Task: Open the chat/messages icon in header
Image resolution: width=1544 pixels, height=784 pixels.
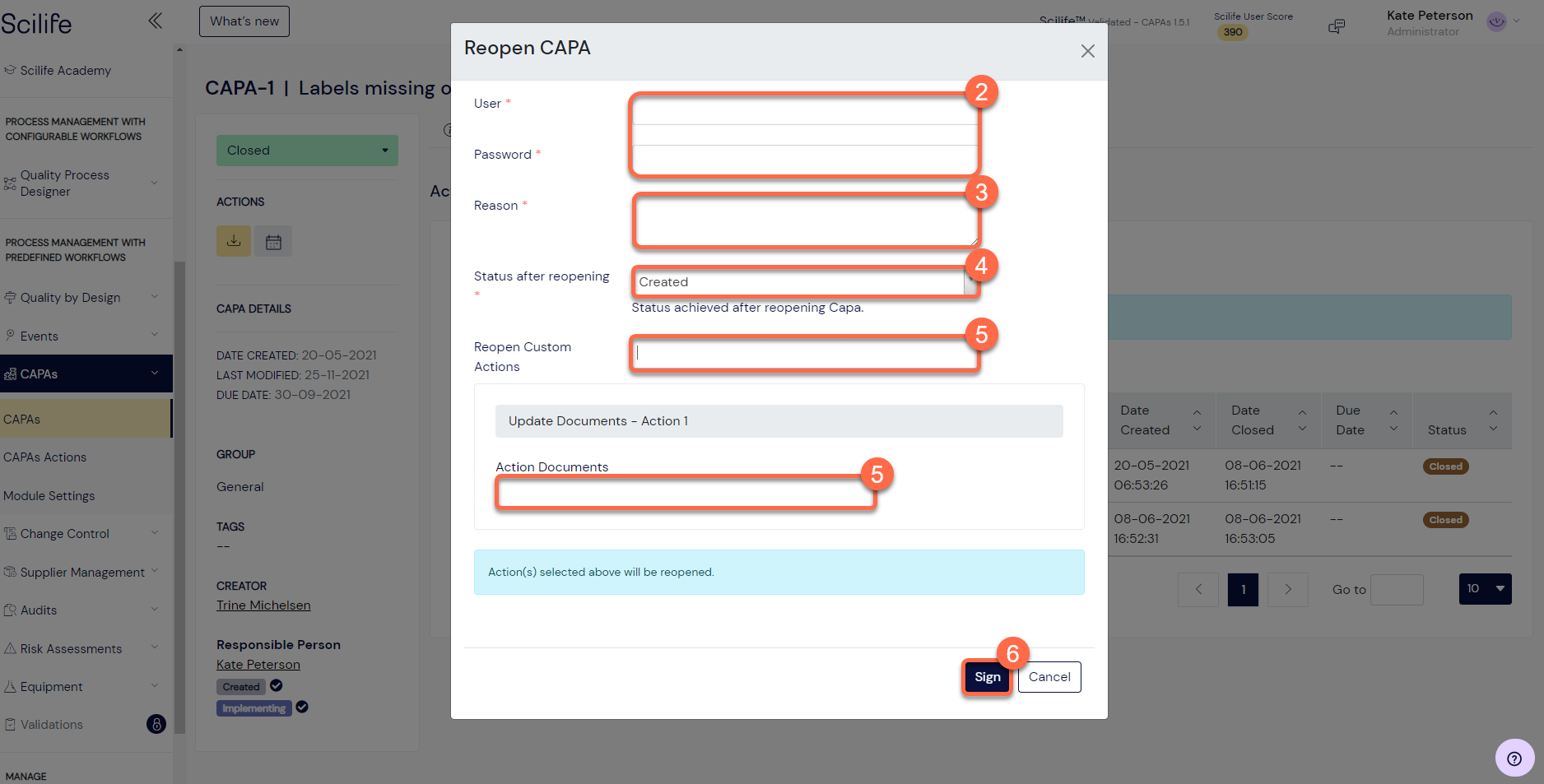Action: pos(1337,26)
